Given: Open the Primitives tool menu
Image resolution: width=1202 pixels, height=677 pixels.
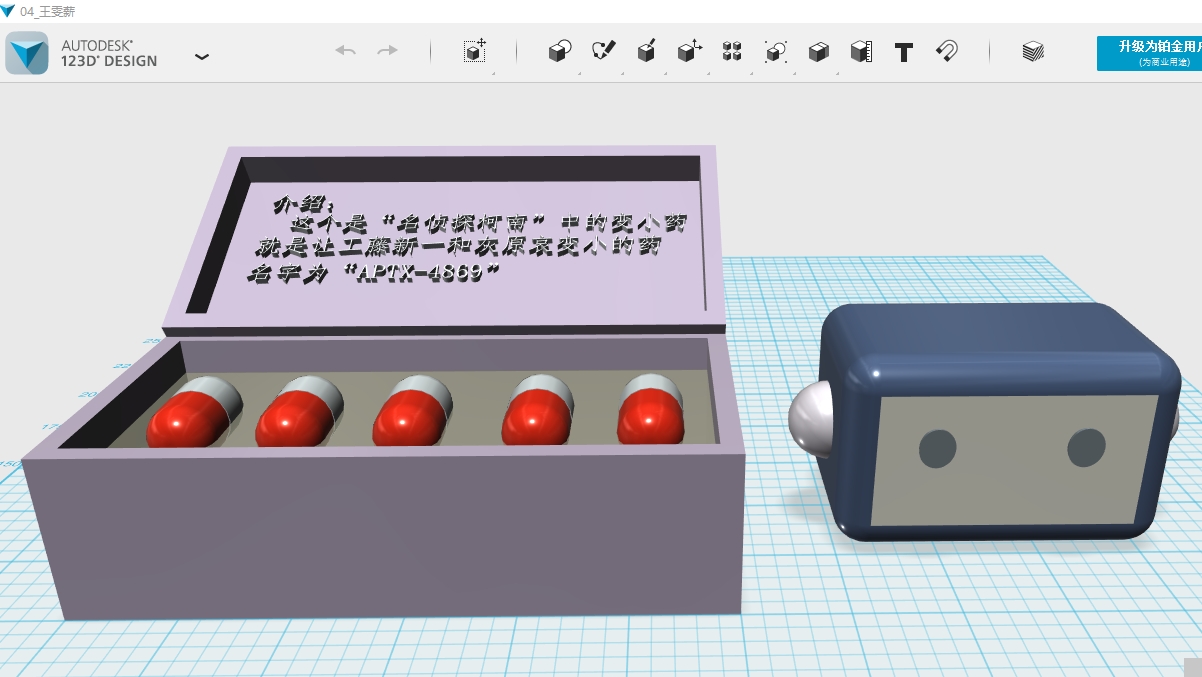Looking at the screenshot, I should click(560, 51).
